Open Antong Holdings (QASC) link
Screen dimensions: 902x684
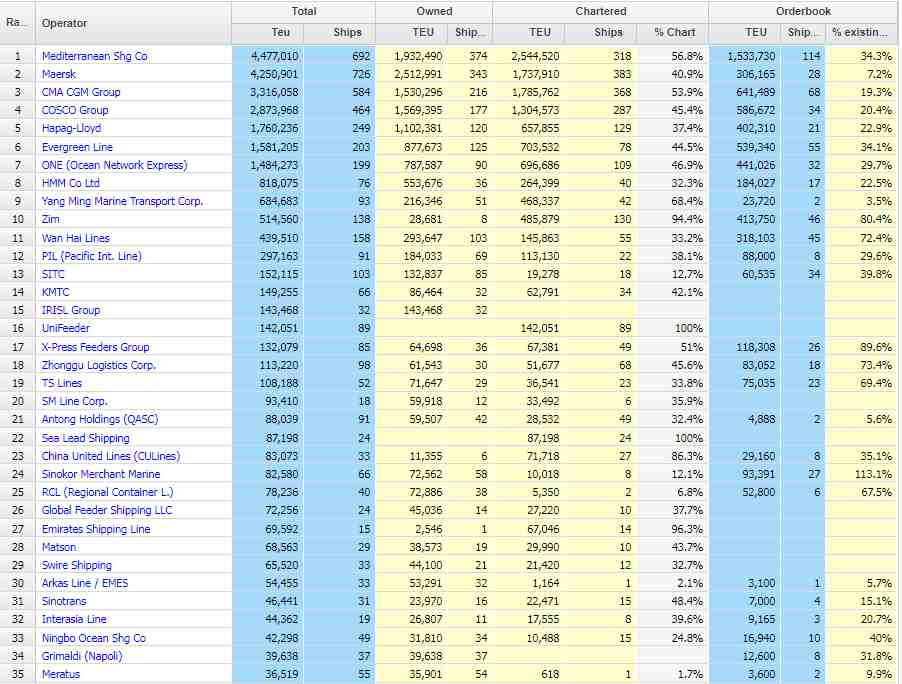click(x=100, y=419)
